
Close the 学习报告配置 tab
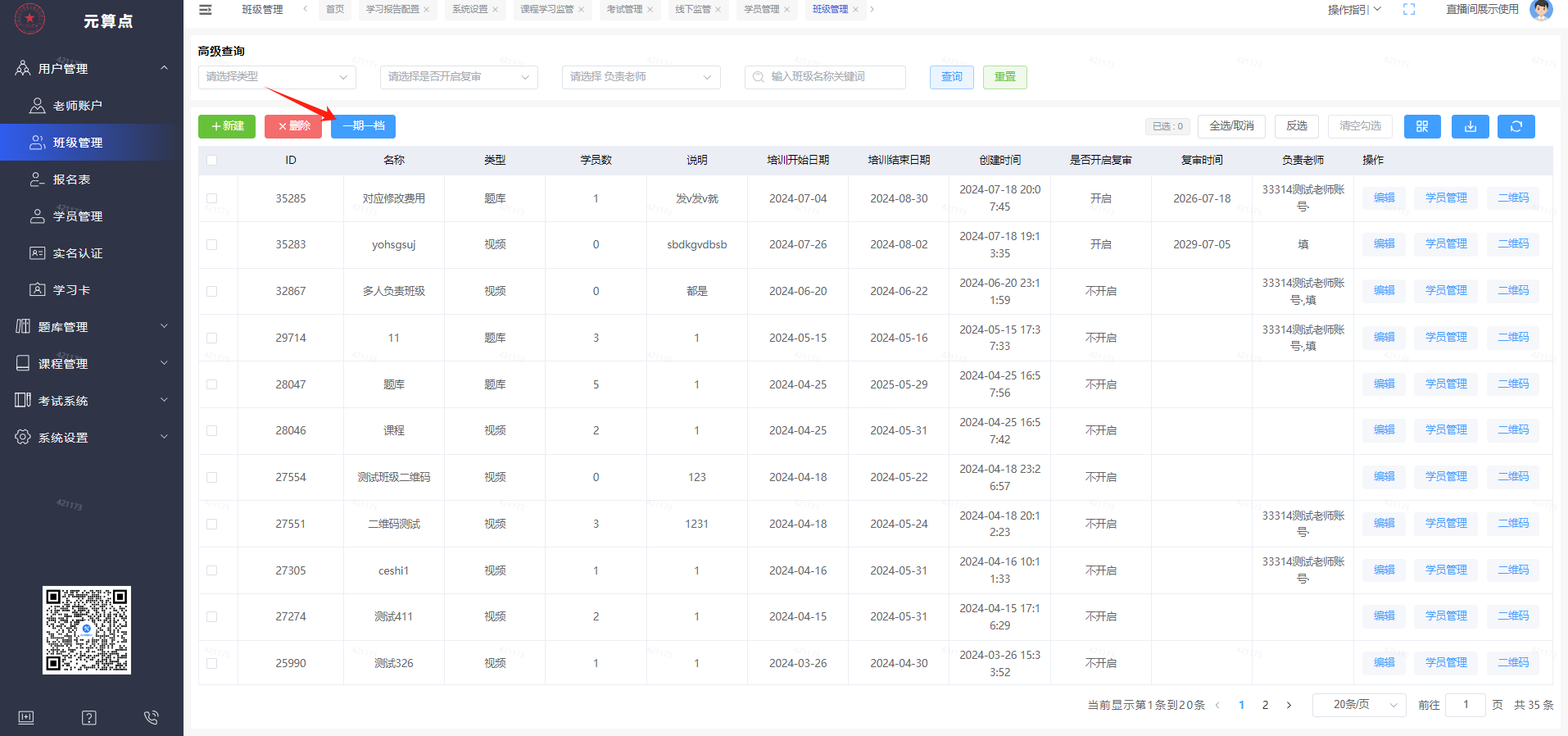426,10
